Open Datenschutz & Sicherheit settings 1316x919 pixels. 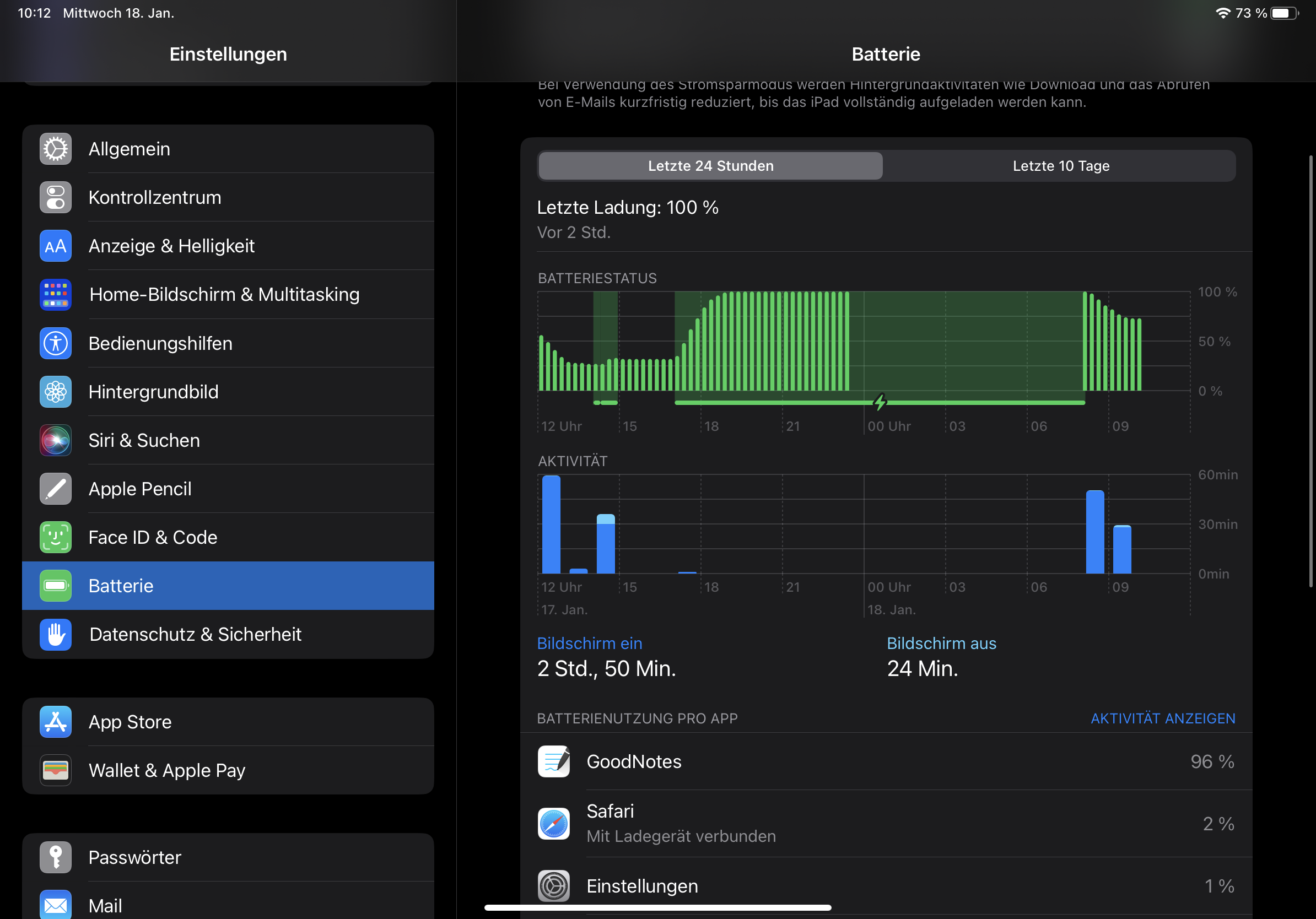pos(195,634)
